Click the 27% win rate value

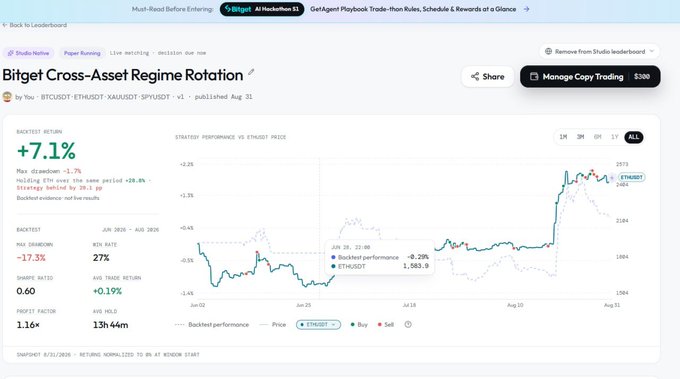tap(101, 258)
